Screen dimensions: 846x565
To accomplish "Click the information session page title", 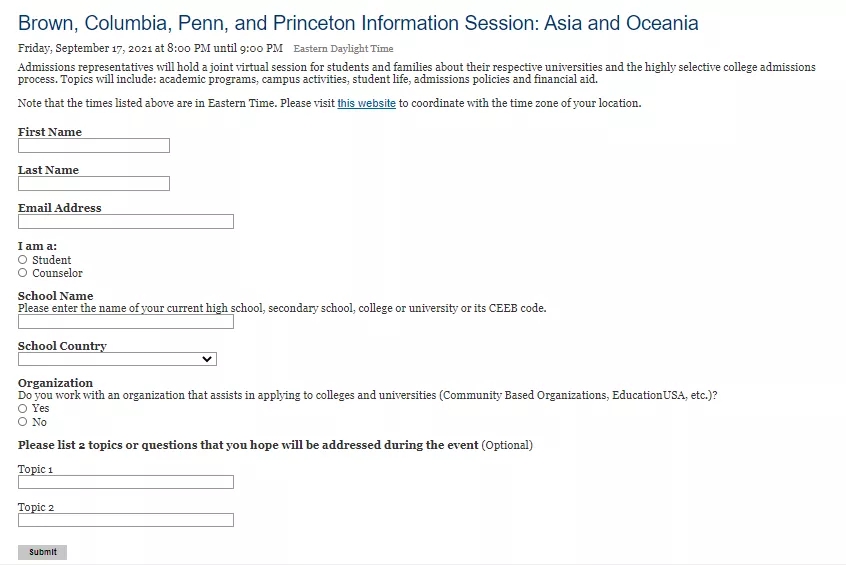I will [358, 24].
